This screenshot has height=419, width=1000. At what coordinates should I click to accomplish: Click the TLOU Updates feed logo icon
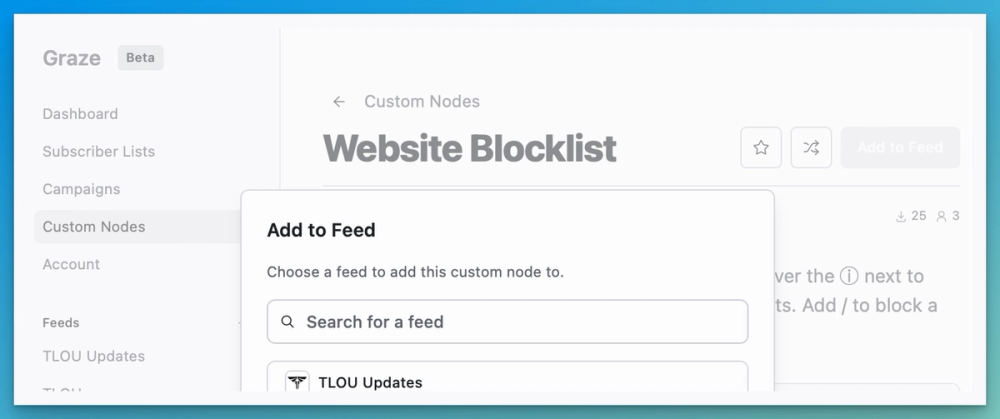point(297,382)
